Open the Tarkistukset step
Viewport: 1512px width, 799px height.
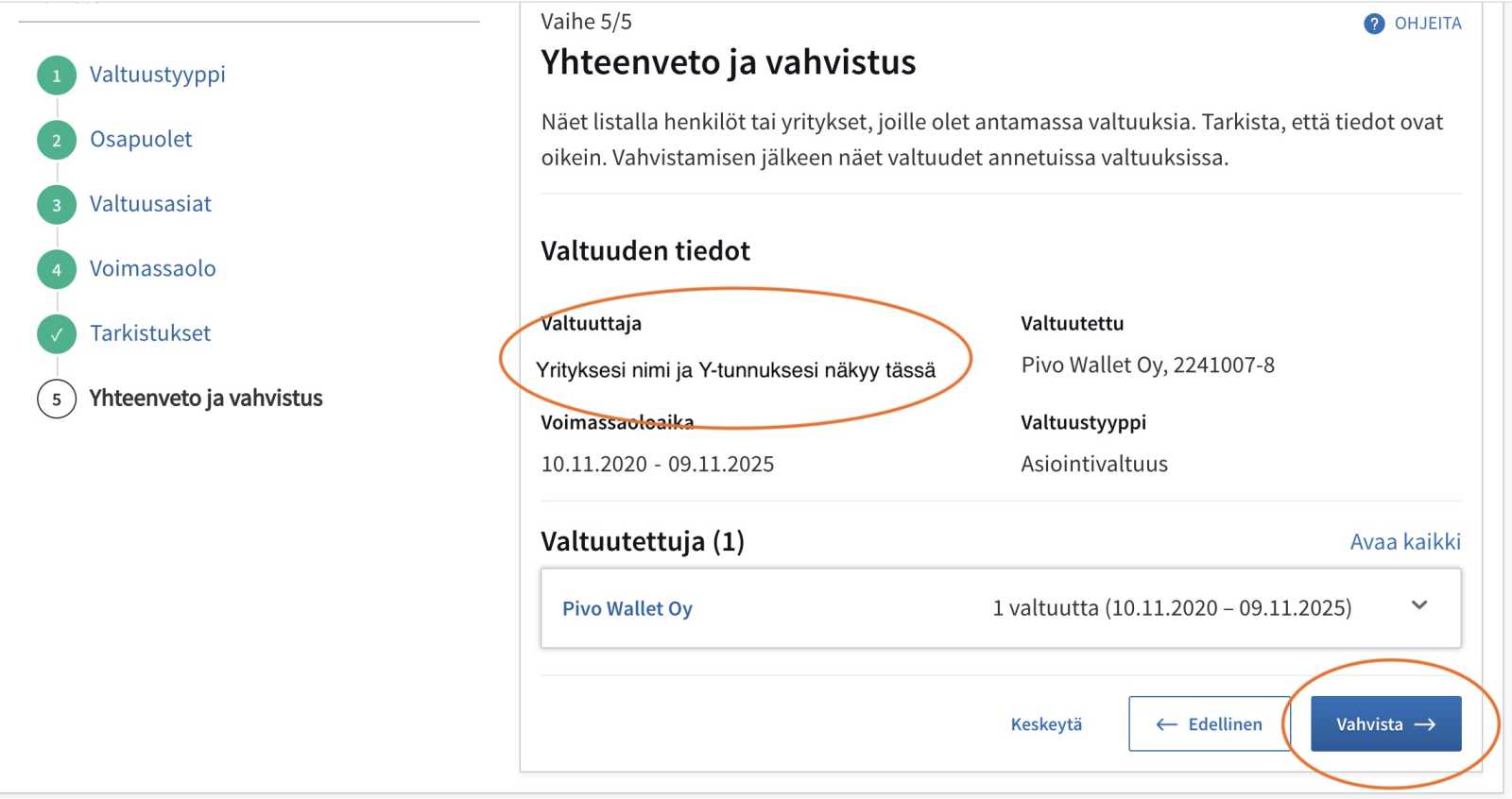pyautogui.click(x=150, y=333)
